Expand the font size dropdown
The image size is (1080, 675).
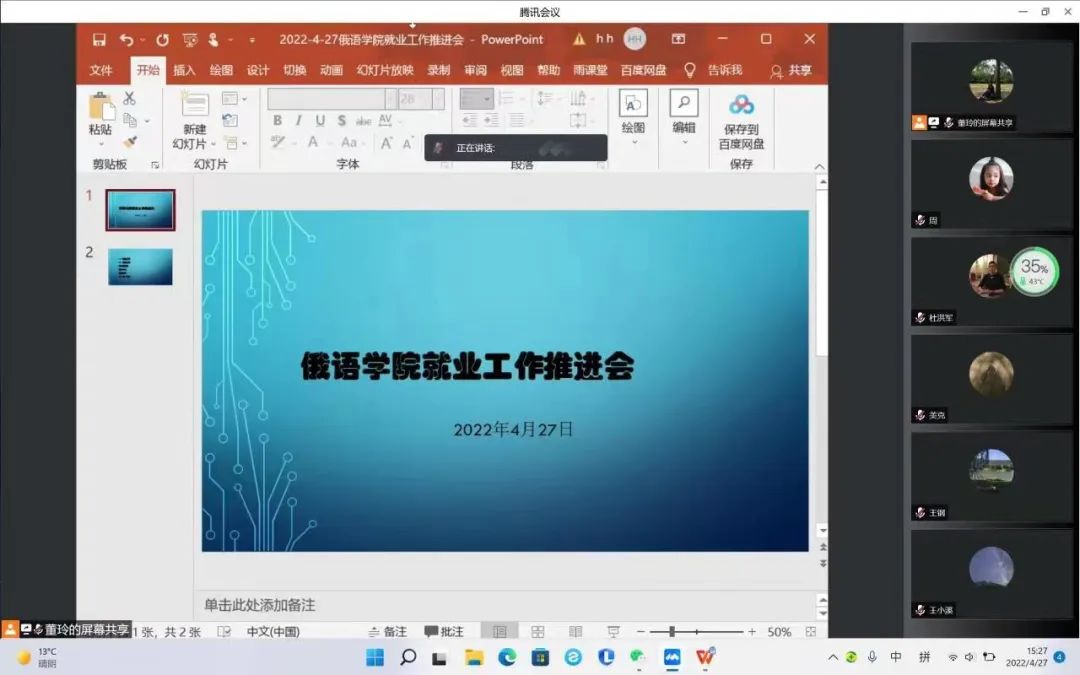pyautogui.click(x=437, y=99)
